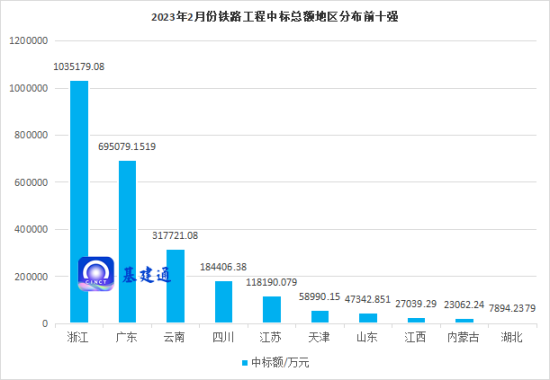
Task: Click the 云南 bar
Action: click(x=175, y=286)
